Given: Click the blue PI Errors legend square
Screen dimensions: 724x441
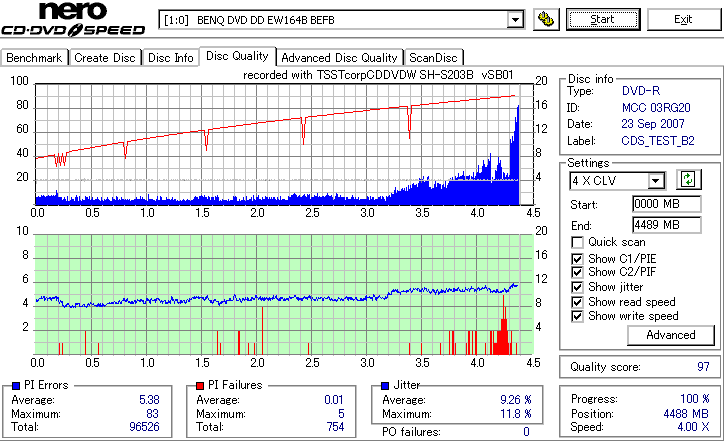Looking at the screenshot, I should (16, 386).
